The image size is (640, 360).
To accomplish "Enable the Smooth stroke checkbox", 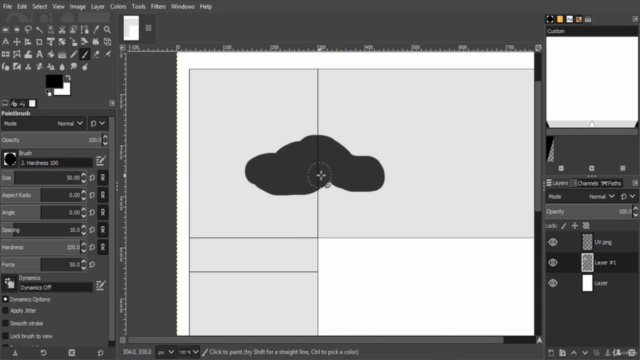I will [x=5, y=323].
